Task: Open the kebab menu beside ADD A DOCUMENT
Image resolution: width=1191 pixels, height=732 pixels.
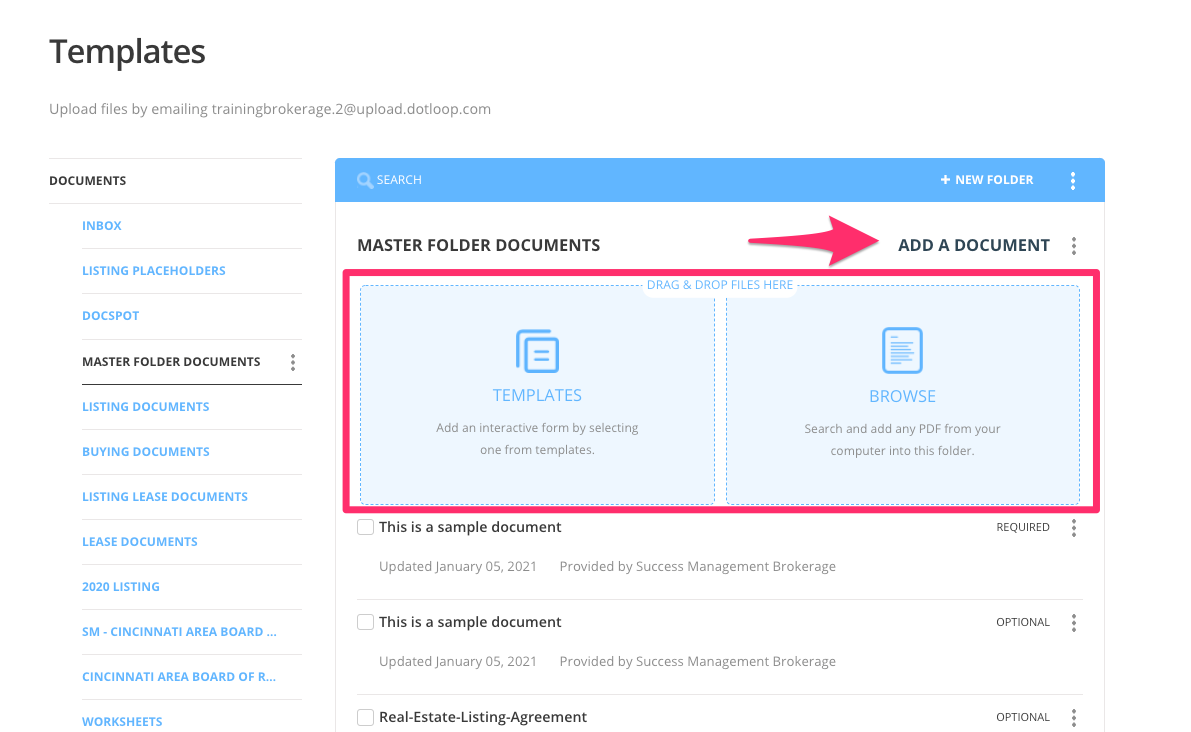Action: tap(1073, 245)
